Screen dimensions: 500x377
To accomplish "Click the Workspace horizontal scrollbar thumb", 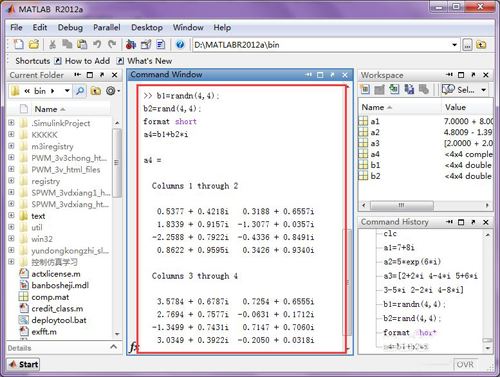I will click(x=402, y=205).
